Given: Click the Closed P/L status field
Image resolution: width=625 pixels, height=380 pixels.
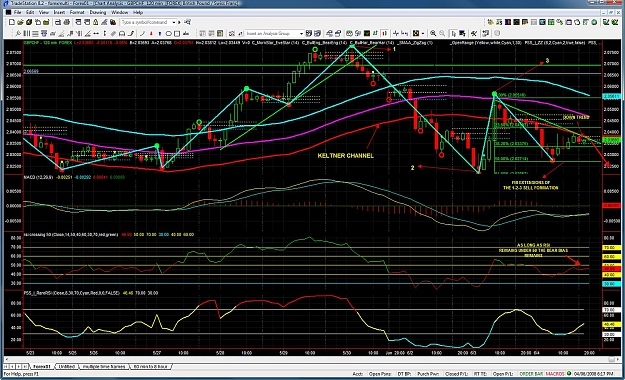Looking at the screenshot, I should pyautogui.click(x=457, y=374).
